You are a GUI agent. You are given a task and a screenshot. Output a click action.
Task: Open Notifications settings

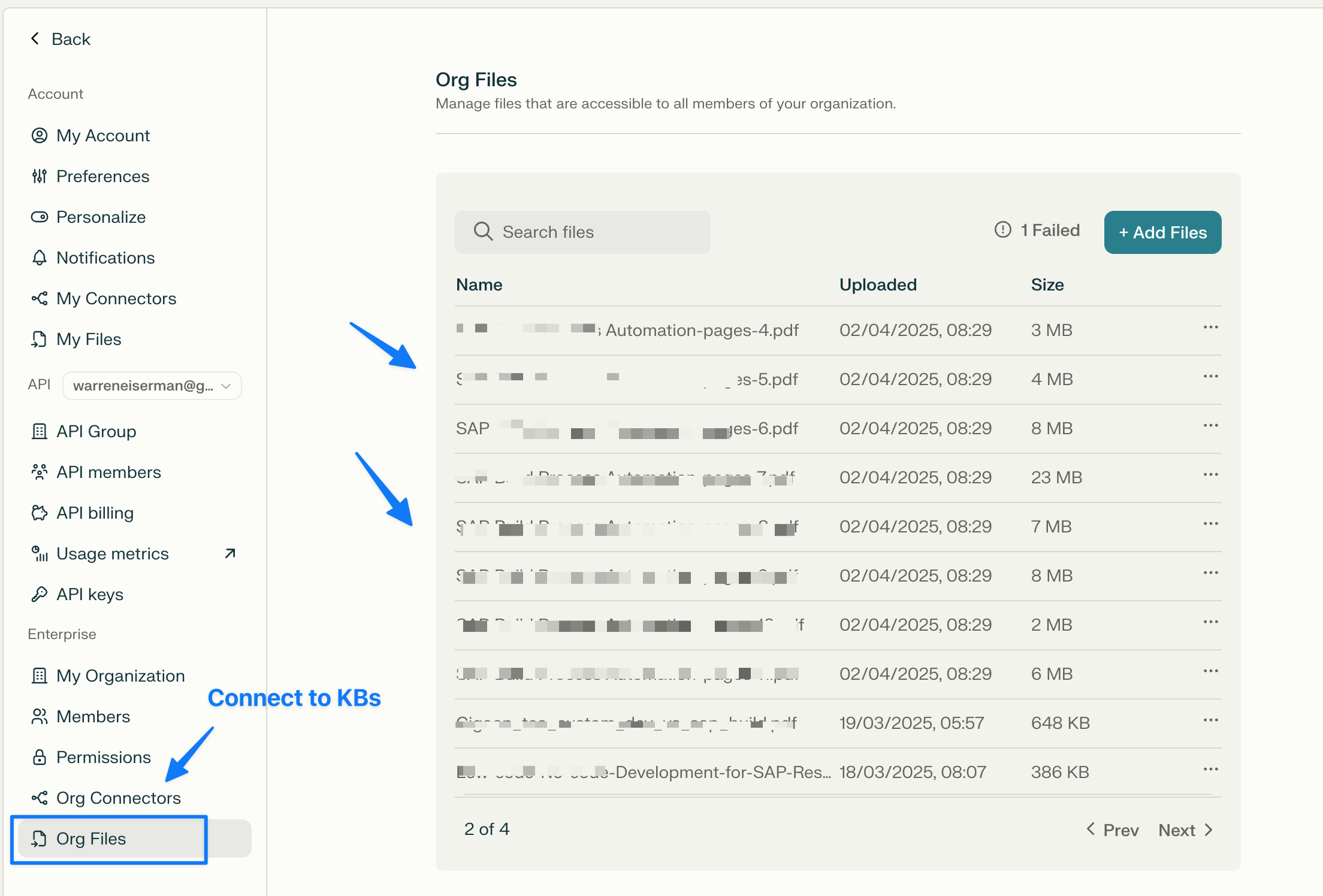[105, 258]
